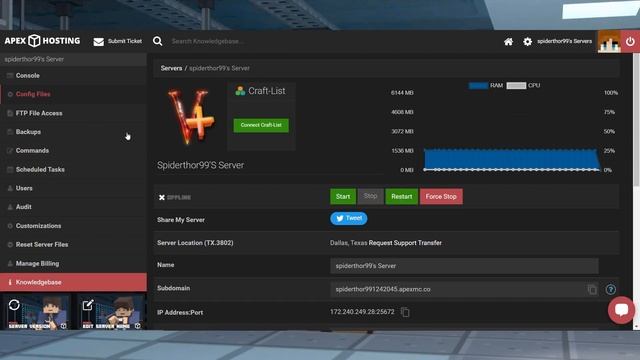Click the OFFLINE status label
The width and height of the screenshot is (640, 360).
point(179,198)
